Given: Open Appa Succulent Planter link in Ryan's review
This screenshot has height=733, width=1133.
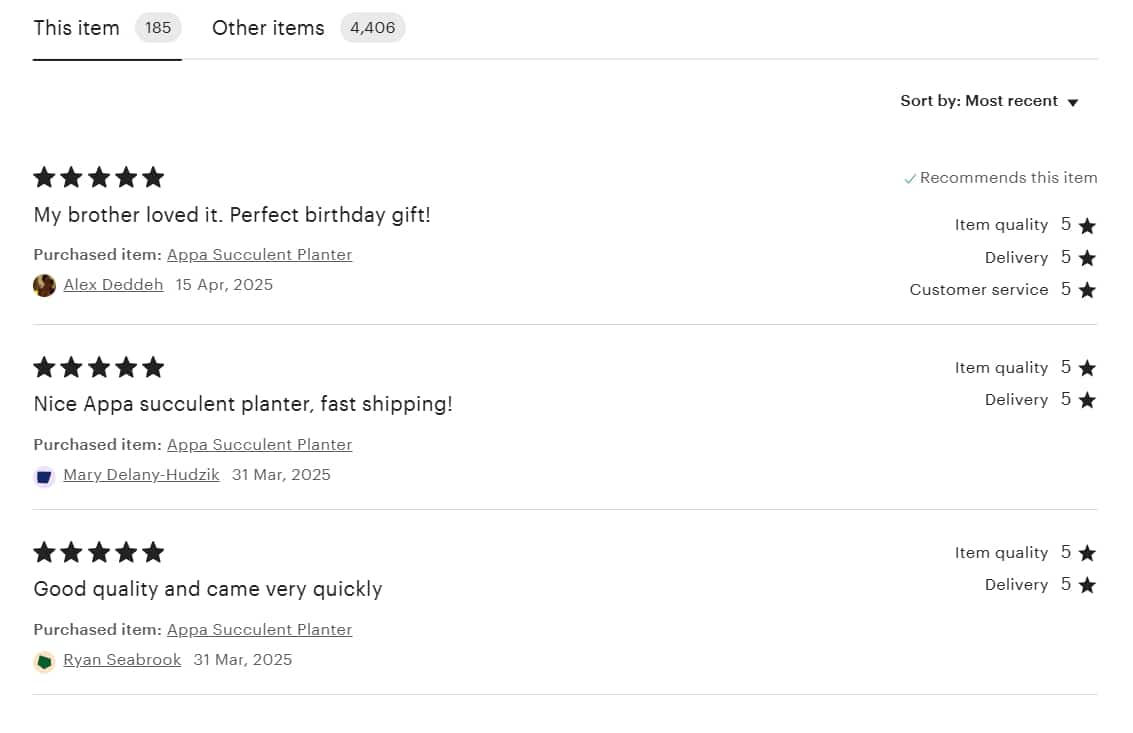Looking at the screenshot, I should click(259, 630).
